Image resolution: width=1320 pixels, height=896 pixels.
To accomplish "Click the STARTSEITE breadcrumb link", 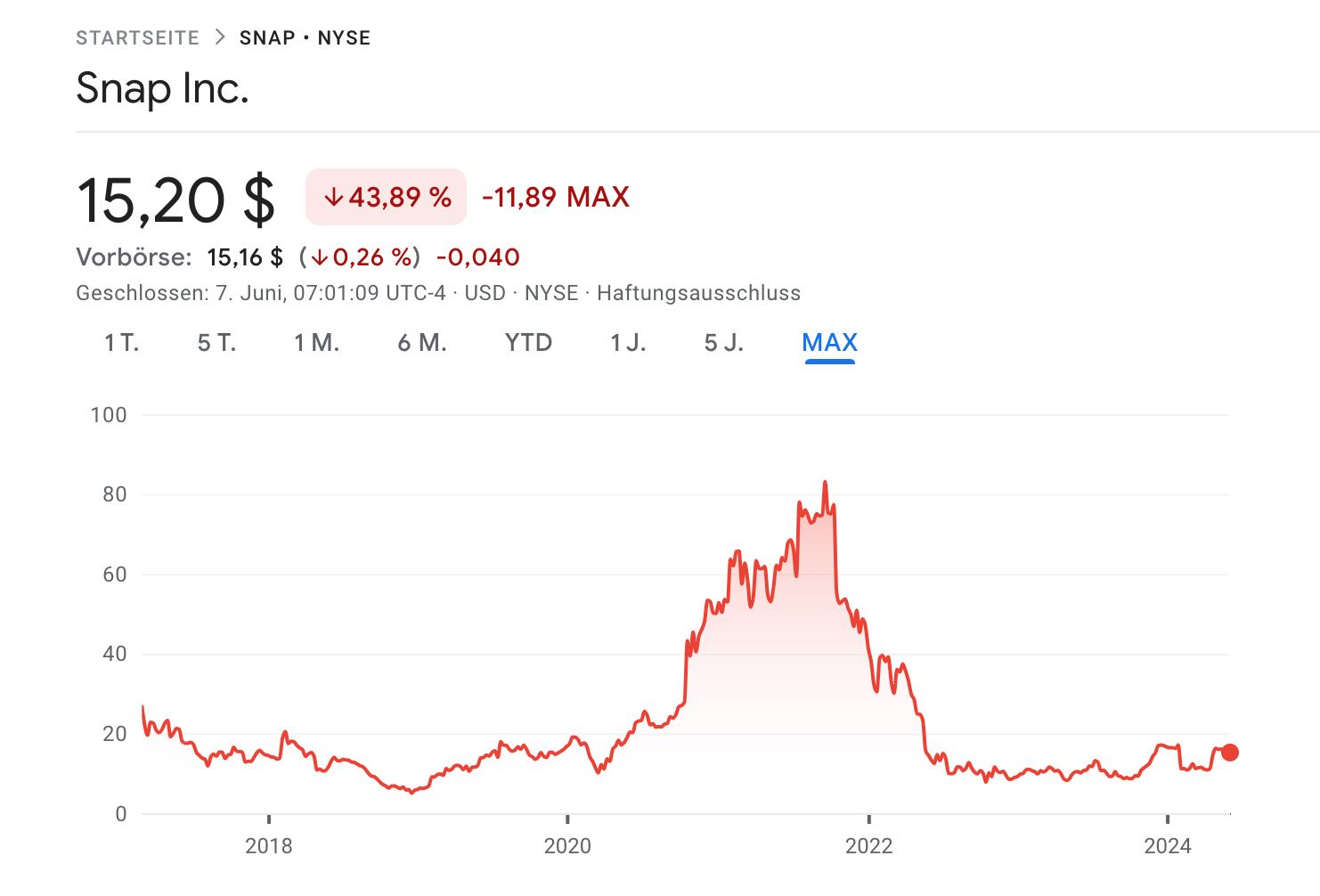I will [137, 38].
